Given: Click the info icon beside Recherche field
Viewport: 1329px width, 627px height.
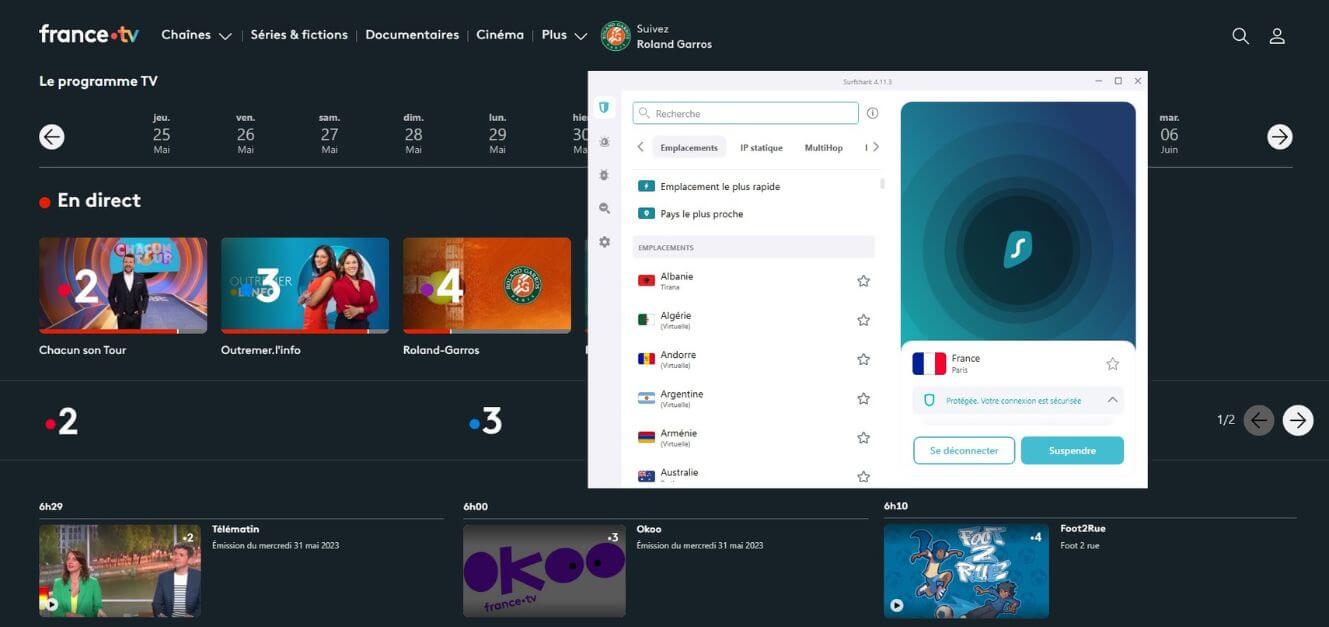Looking at the screenshot, I should pos(872,114).
